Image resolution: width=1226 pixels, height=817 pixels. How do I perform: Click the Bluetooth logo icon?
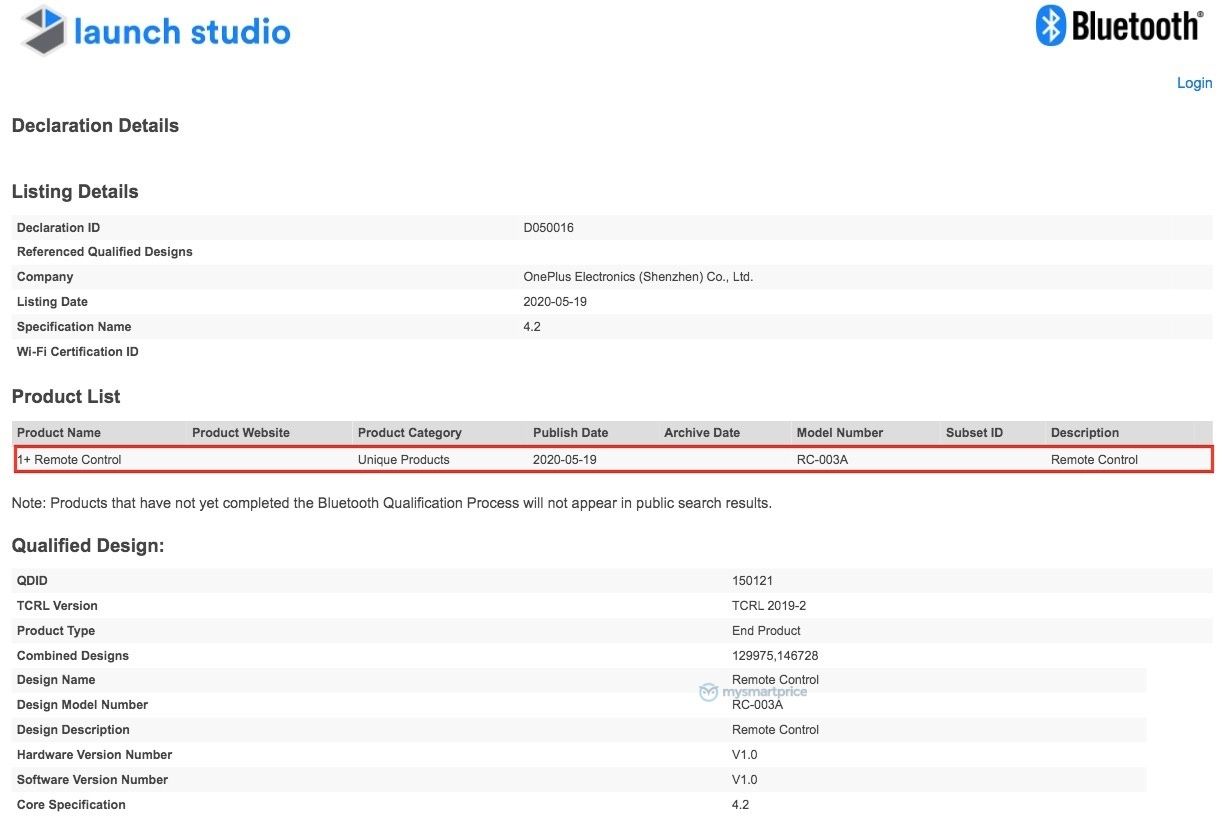coord(1051,26)
